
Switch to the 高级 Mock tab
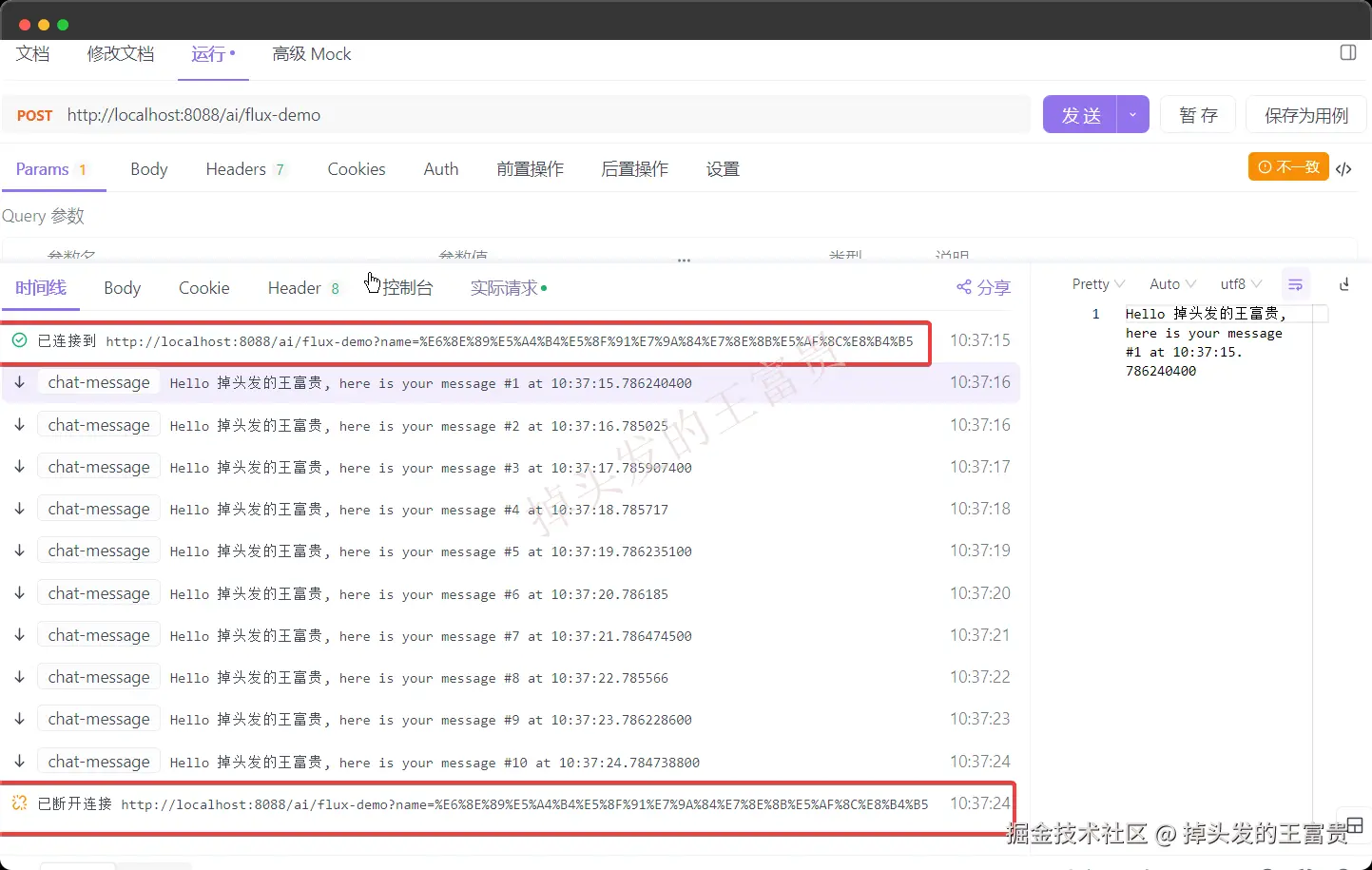point(312,54)
